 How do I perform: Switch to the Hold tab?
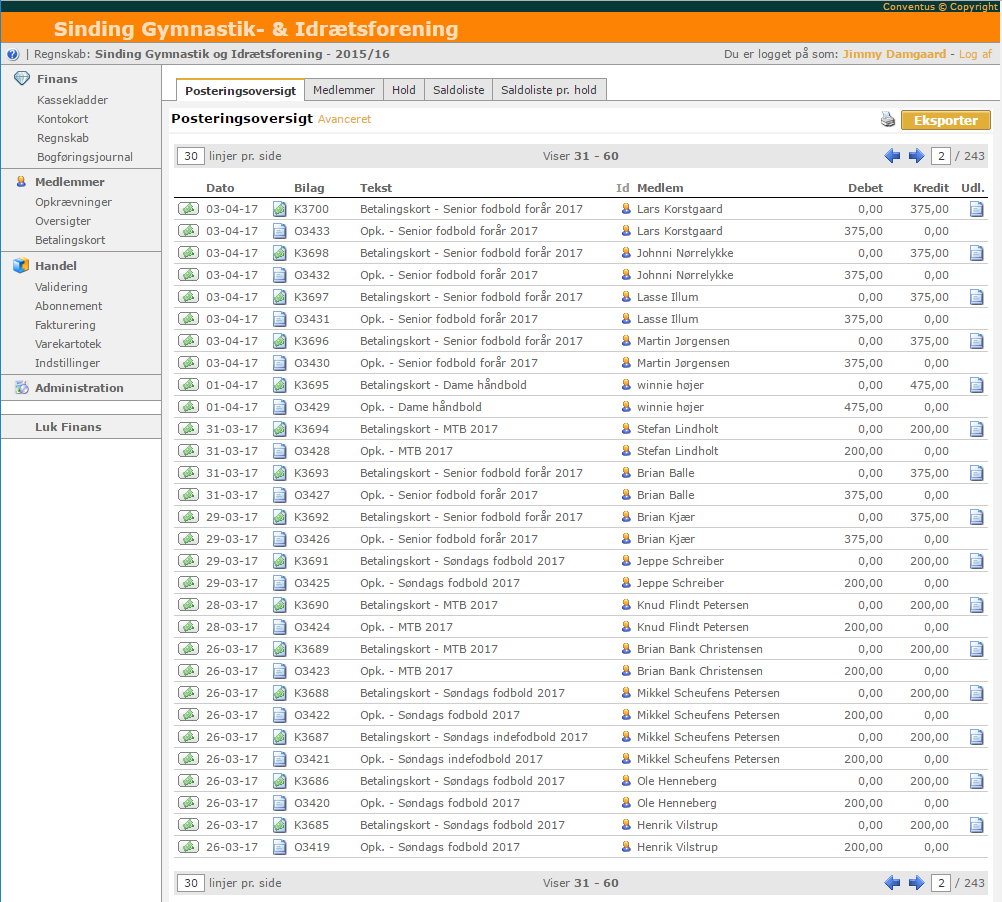404,90
